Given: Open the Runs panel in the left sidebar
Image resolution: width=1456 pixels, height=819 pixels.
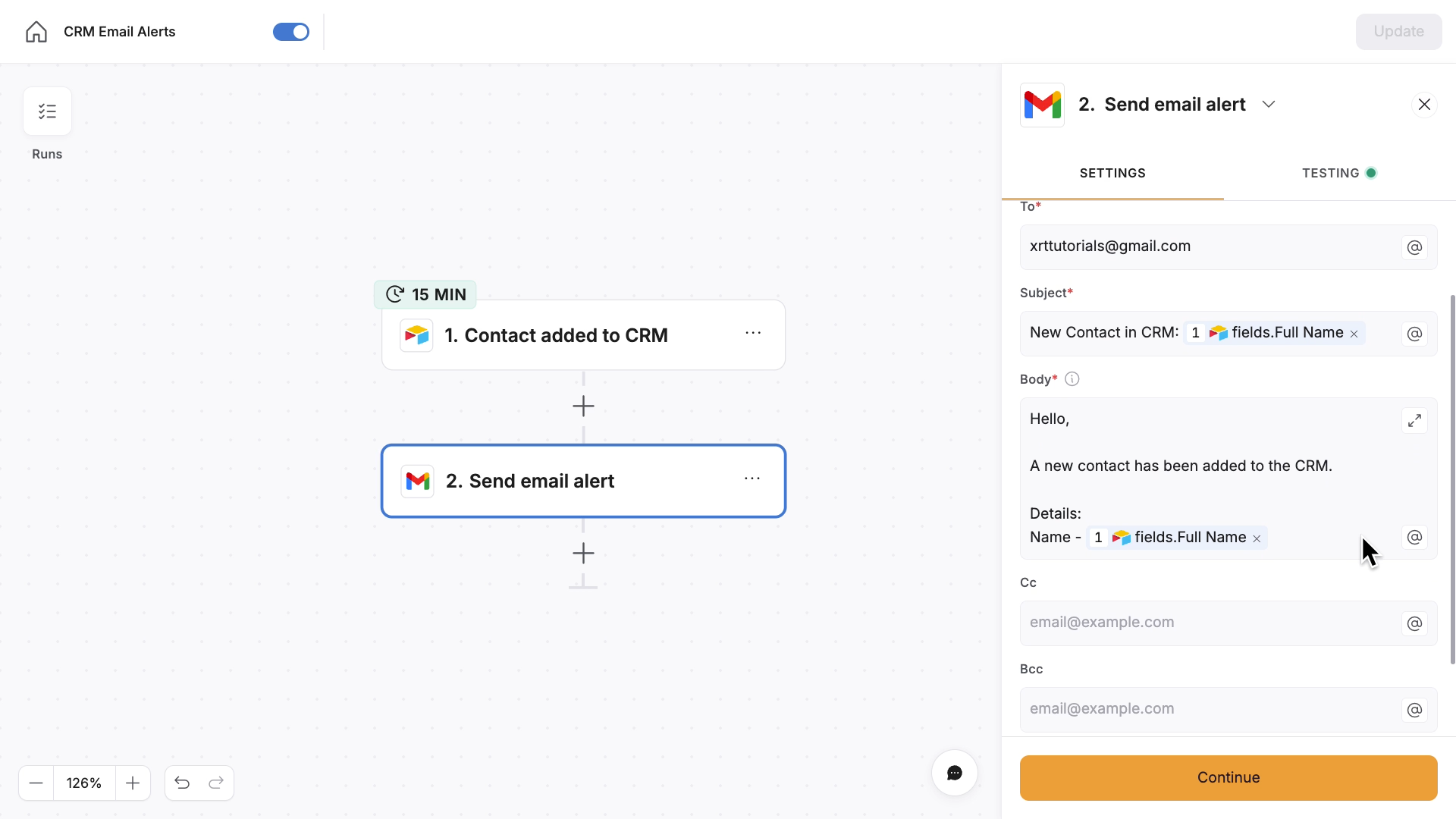Looking at the screenshot, I should (47, 111).
